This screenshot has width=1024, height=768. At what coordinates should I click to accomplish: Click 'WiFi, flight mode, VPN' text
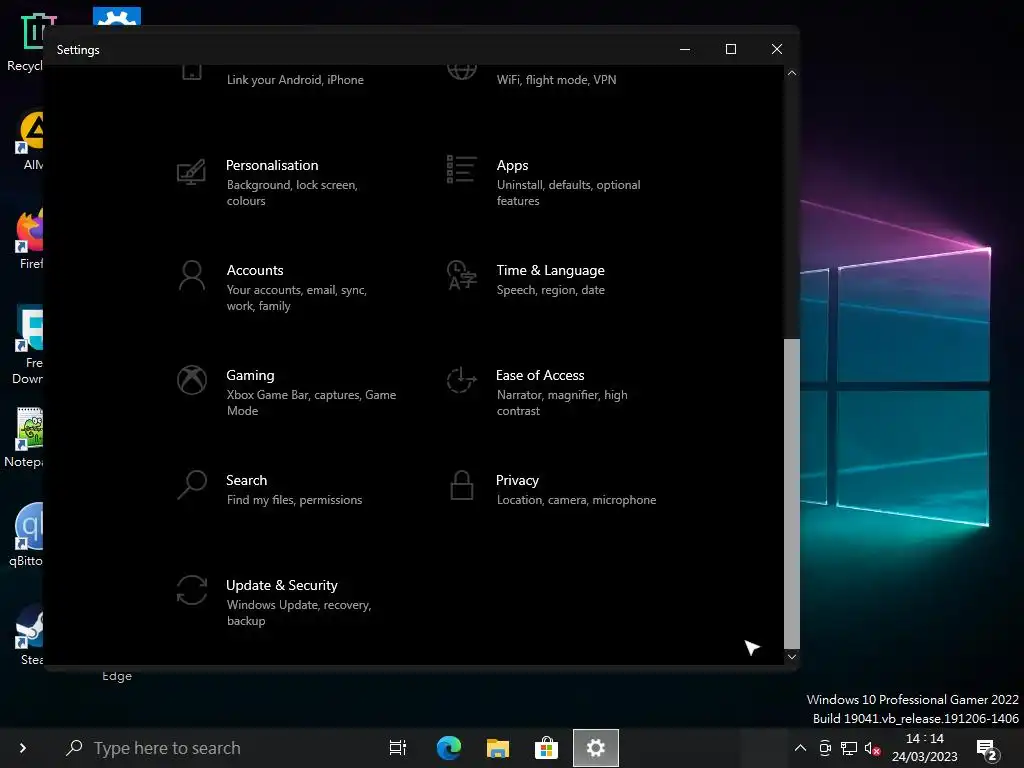556,80
